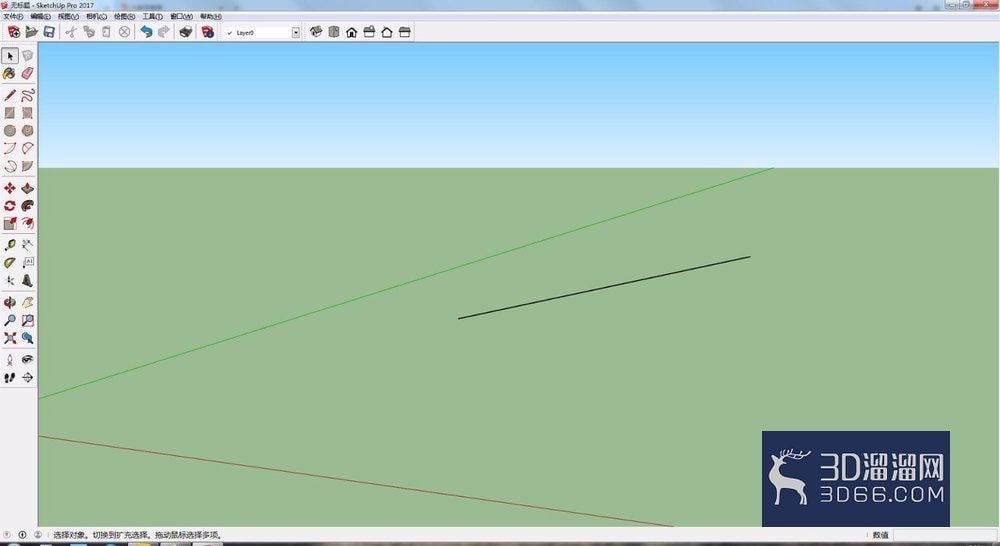Choose the Circle tool
Image resolution: width=1000 pixels, height=546 pixels.
click(10, 131)
